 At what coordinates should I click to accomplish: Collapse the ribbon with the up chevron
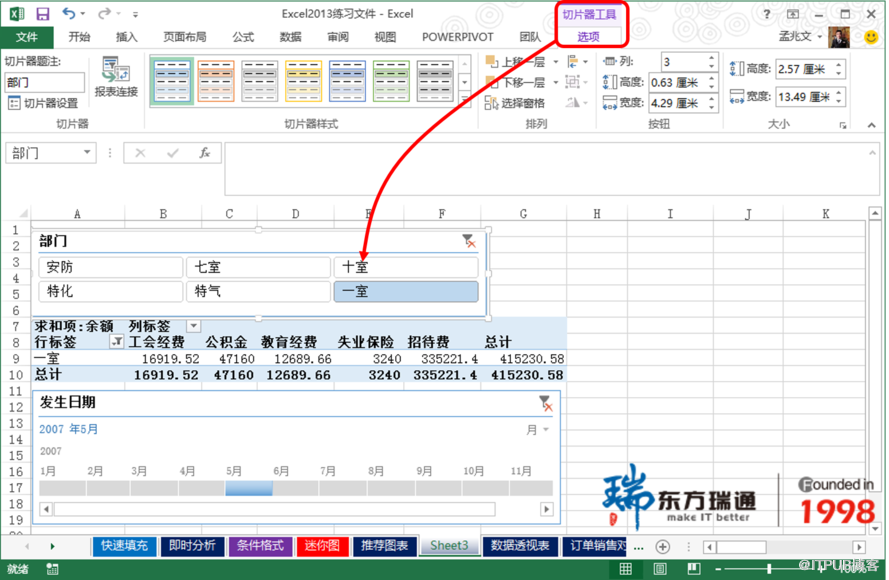tap(871, 125)
